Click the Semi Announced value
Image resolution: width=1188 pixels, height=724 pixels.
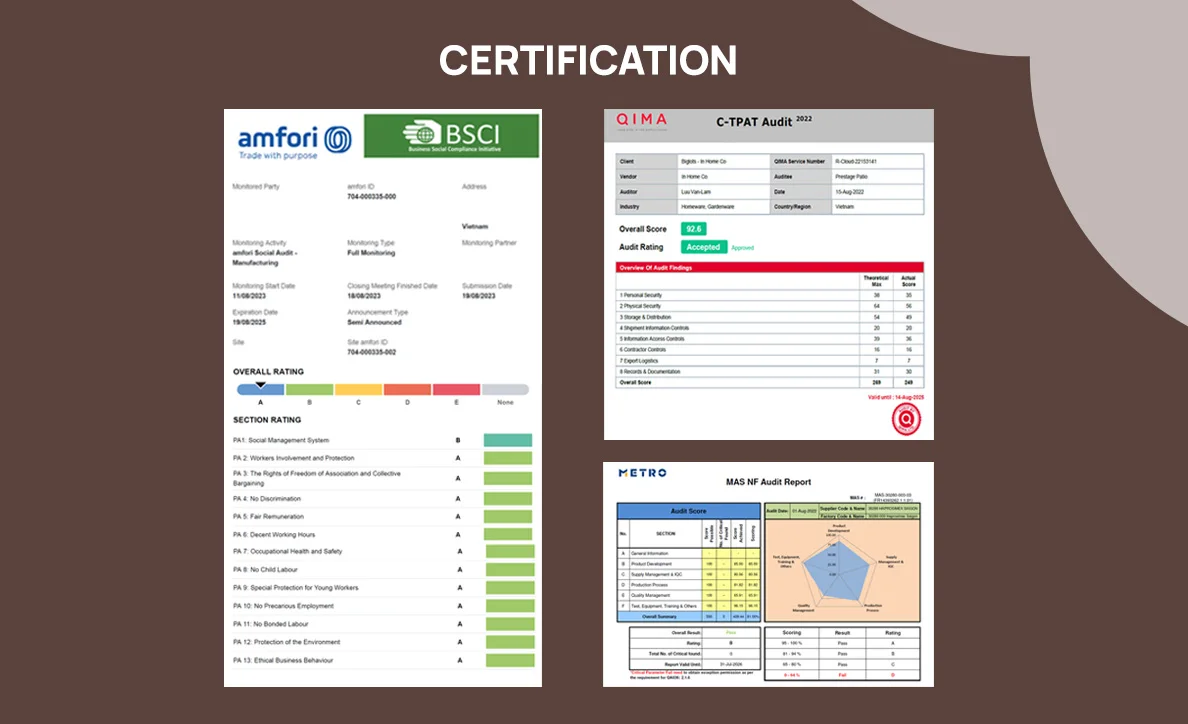pyautogui.click(x=374, y=322)
